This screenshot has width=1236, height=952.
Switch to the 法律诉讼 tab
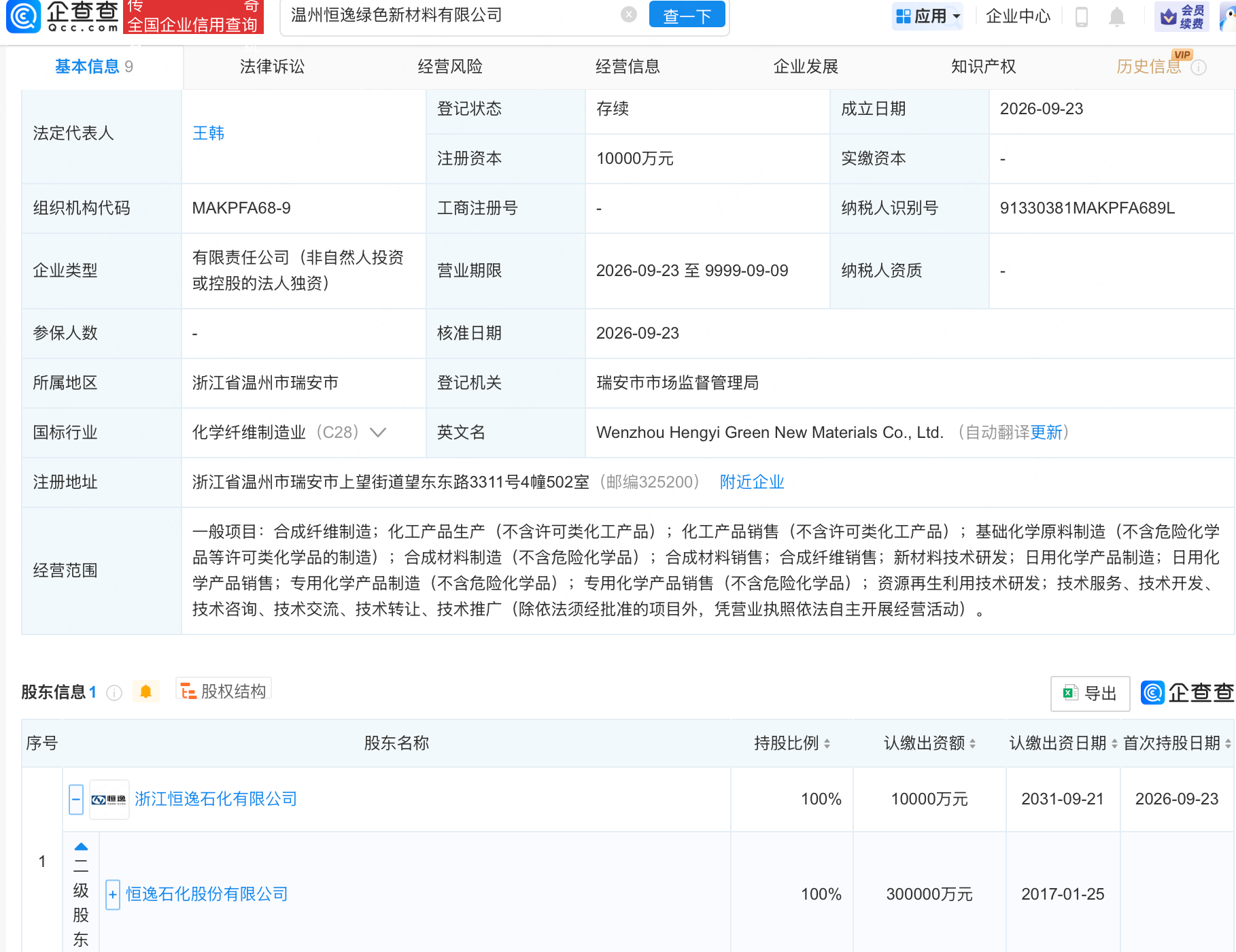272,67
